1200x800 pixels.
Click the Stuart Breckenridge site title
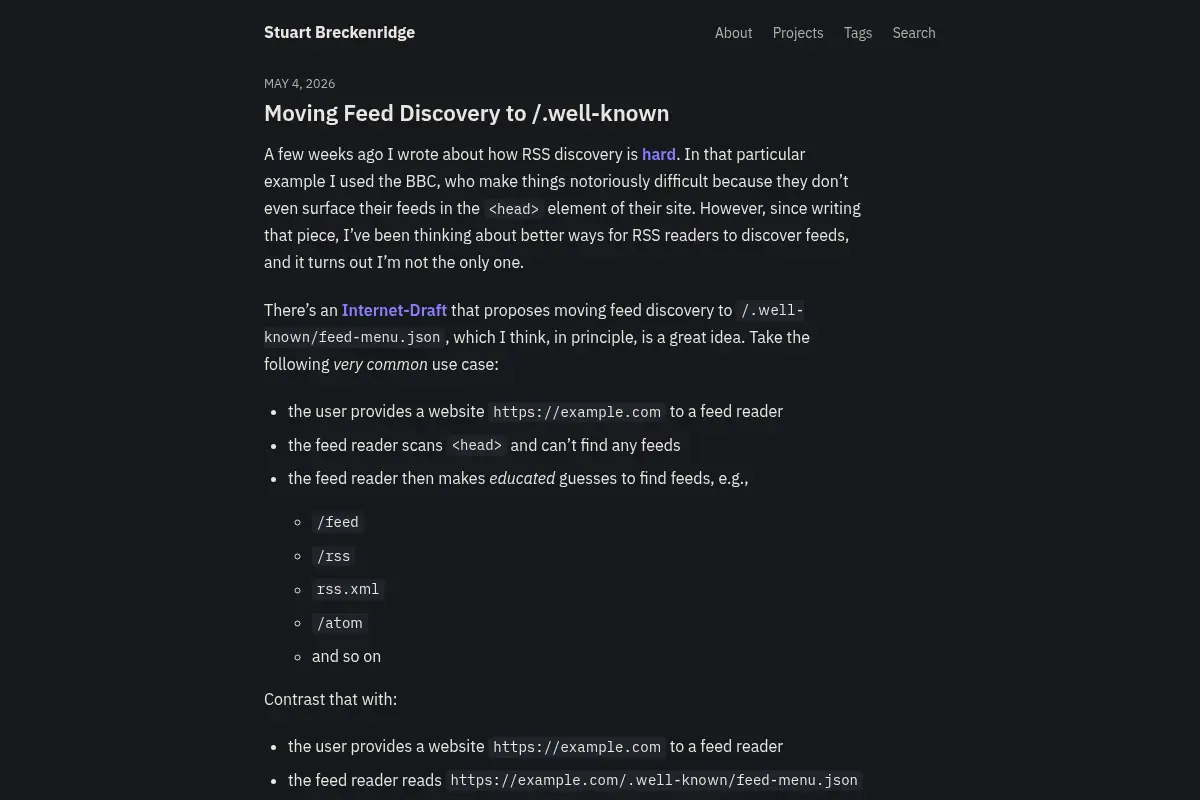click(x=339, y=32)
